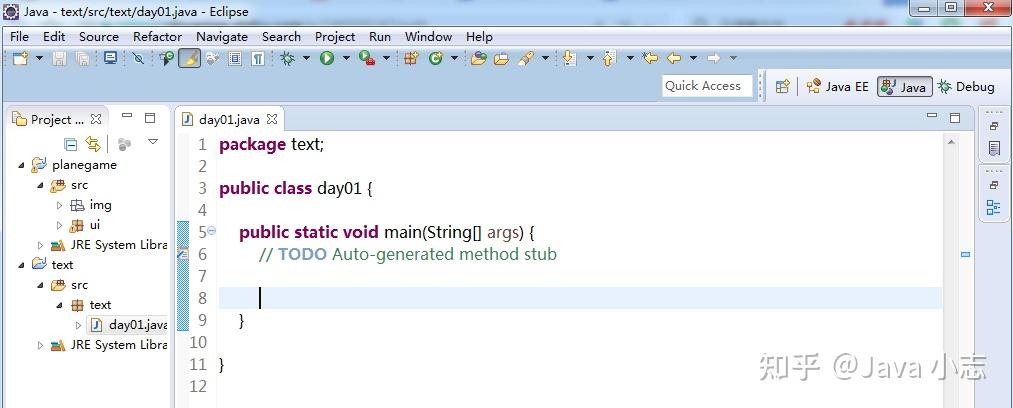Switch to the Java EE perspective
The width and height of the screenshot is (1013, 408).
coord(837,87)
